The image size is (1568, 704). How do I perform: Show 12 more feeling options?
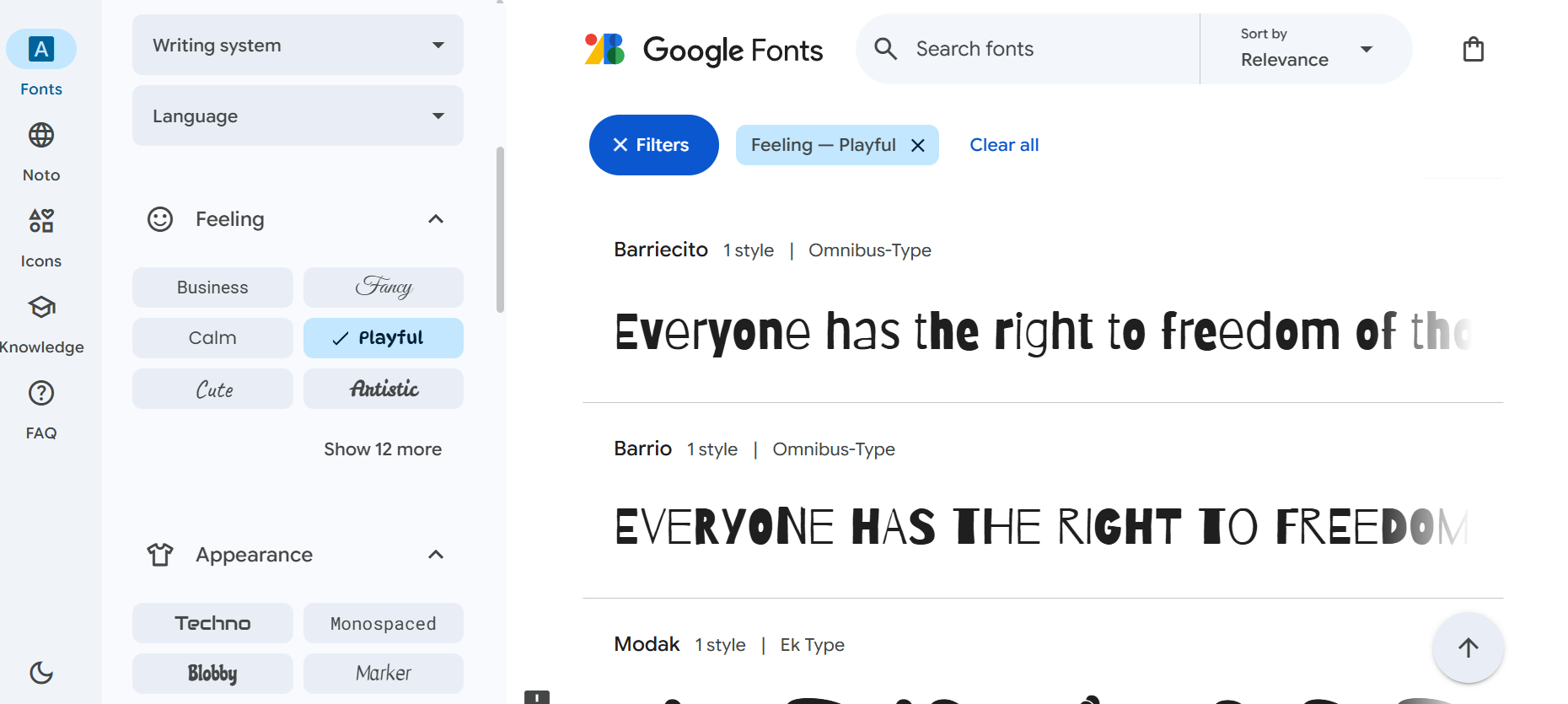(383, 449)
